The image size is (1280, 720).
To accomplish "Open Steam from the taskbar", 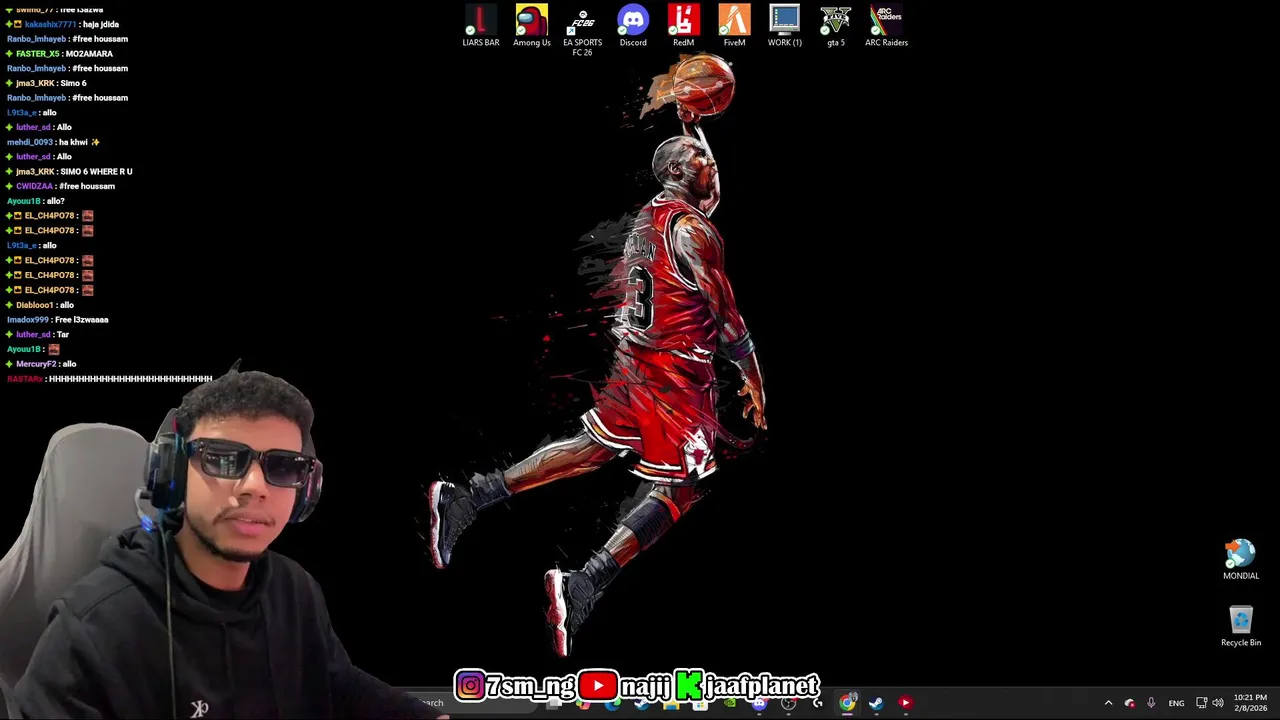I will [876, 703].
